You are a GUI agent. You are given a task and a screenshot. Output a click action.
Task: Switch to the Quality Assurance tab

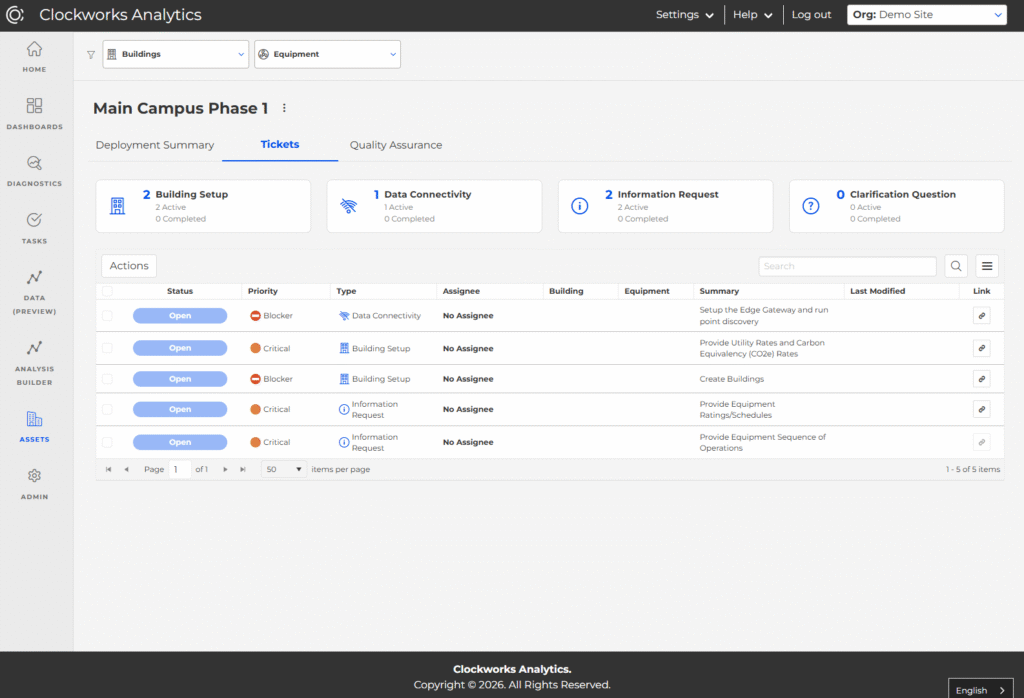point(396,144)
